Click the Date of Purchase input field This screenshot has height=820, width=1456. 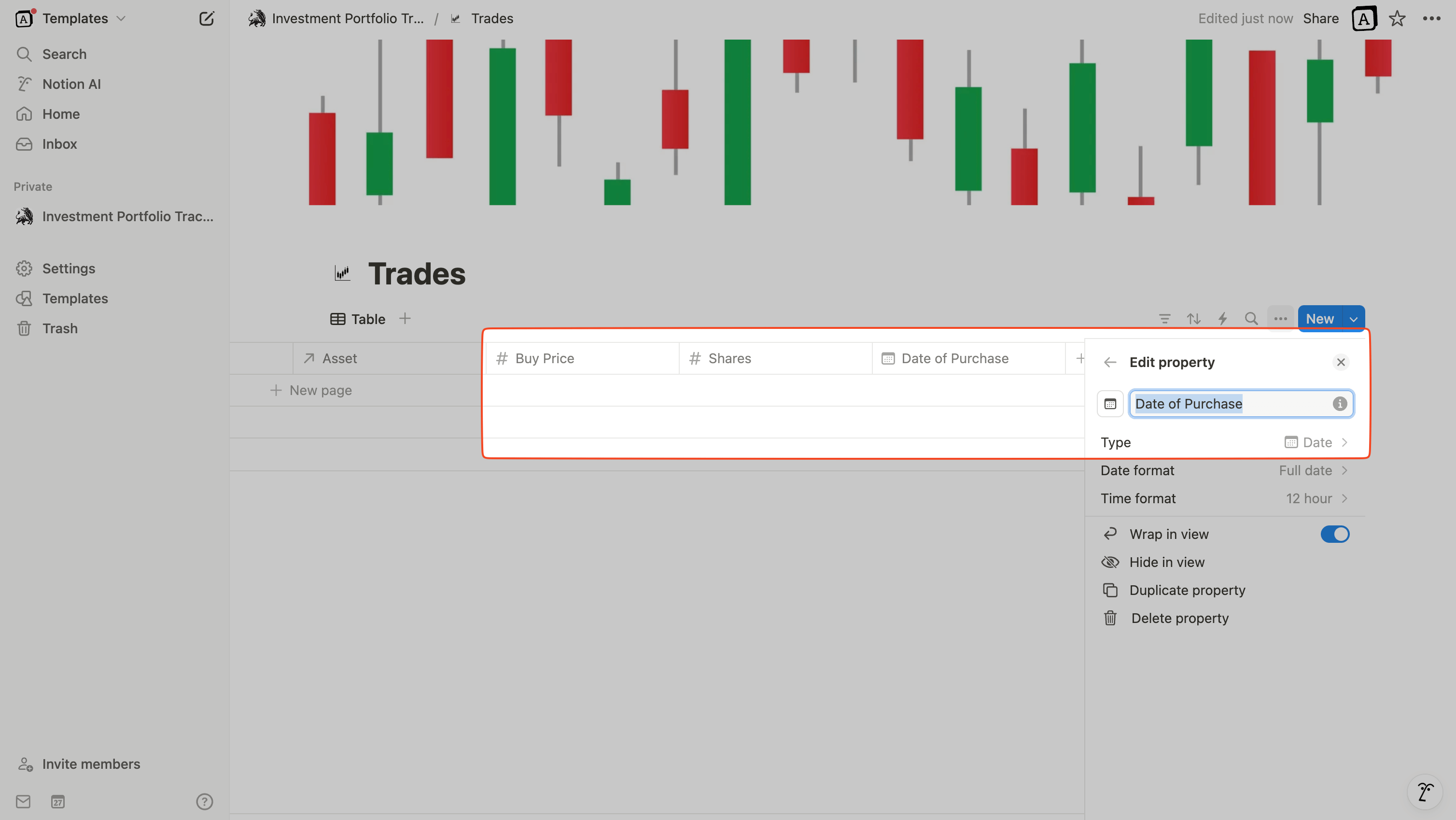(1230, 403)
